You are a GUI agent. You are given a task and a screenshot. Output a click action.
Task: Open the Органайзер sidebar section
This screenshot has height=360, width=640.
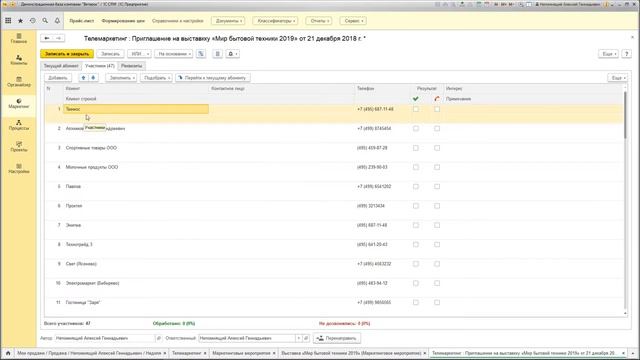[19, 82]
